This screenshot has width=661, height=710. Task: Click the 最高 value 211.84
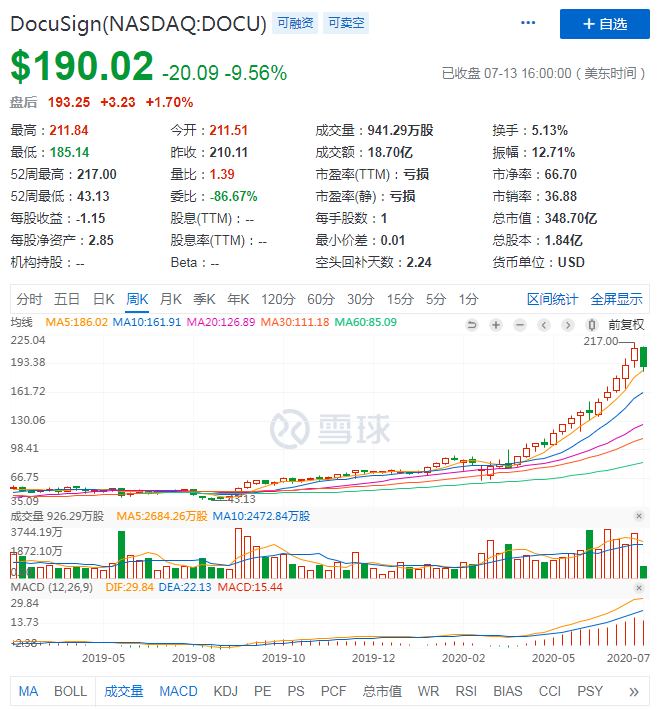click(69, 130)
